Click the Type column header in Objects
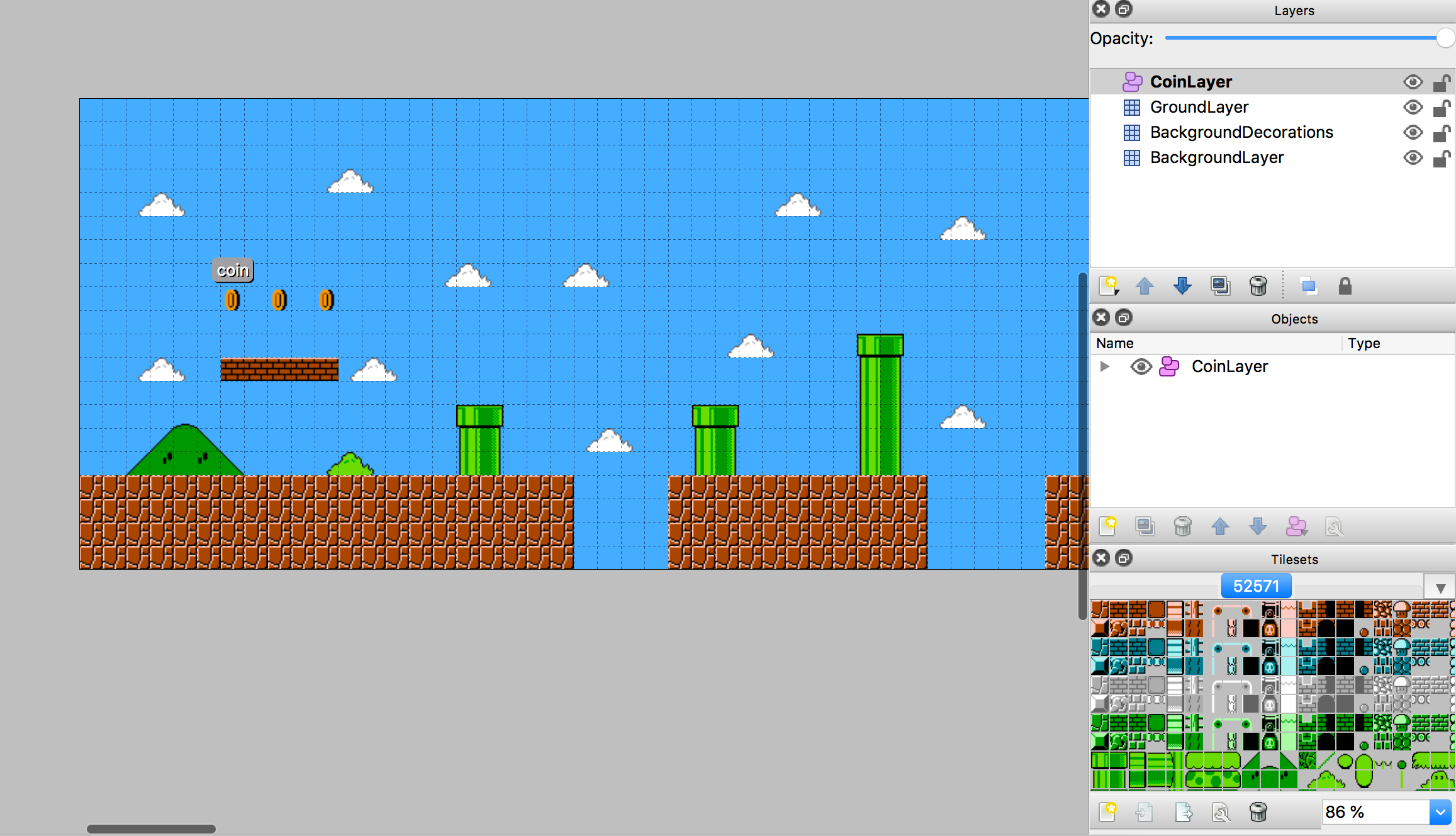1456x836 pixels. coord(1364,343)
